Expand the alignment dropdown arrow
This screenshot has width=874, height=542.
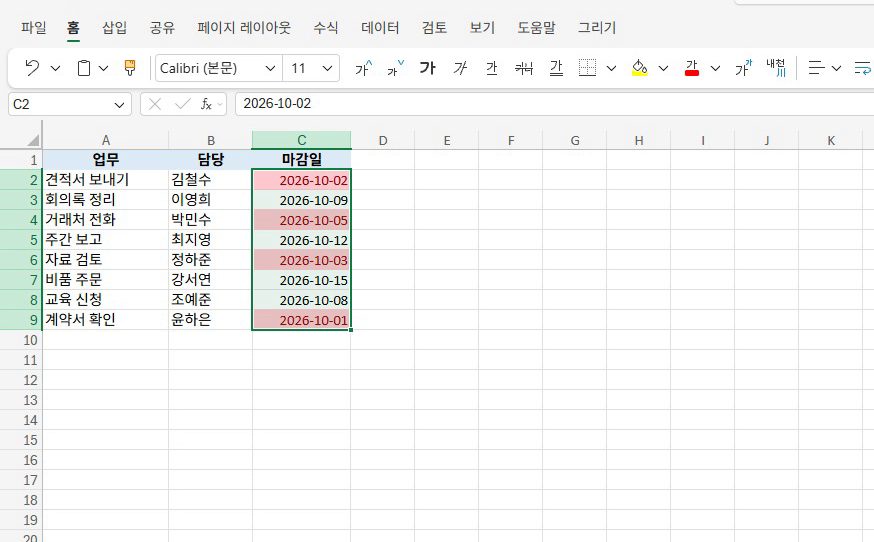[x=836, y=69]
